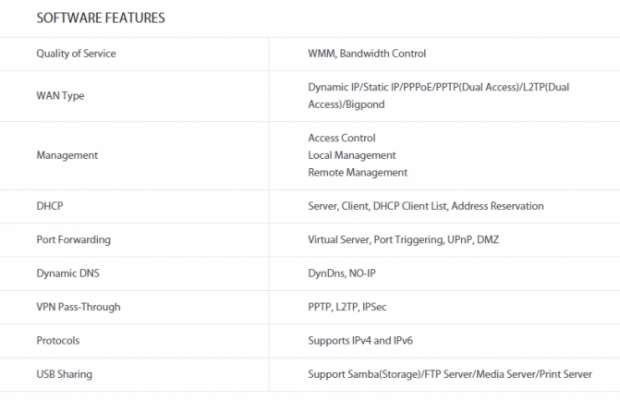The width and height of the screenshot is (620, 413).
Task: Click the PPTP, L2TP, IPSec value
Action: point(347,307)
